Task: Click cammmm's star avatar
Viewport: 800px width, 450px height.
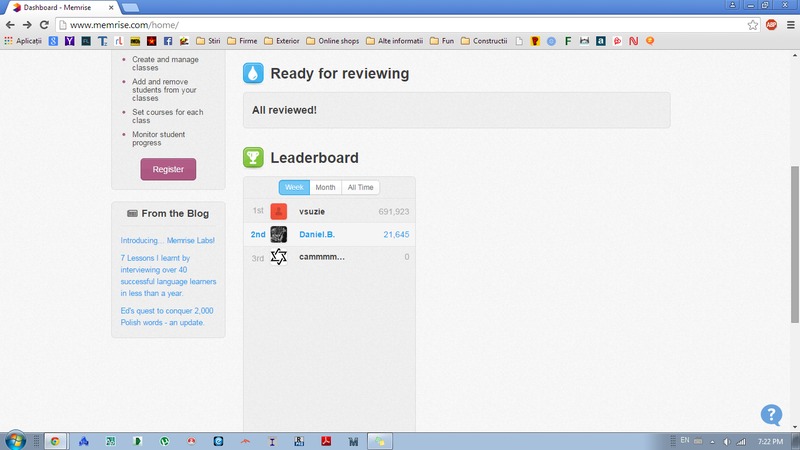Action: (279, 257)
